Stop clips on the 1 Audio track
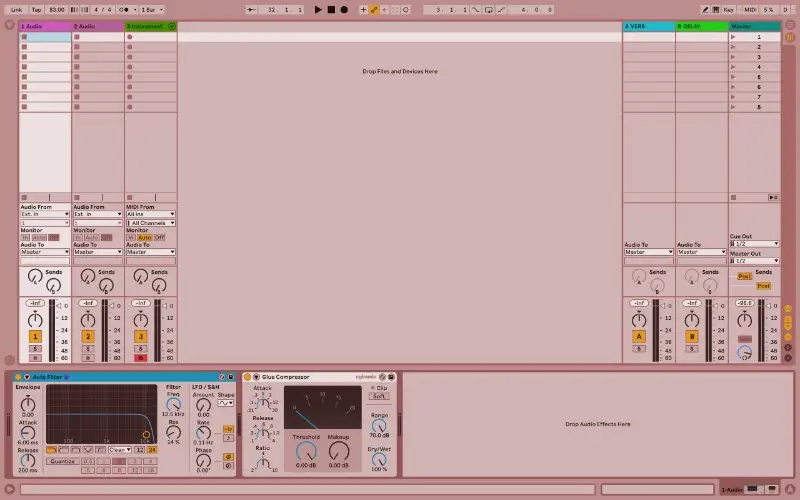 pyautogui.click(x=25, y=197)
